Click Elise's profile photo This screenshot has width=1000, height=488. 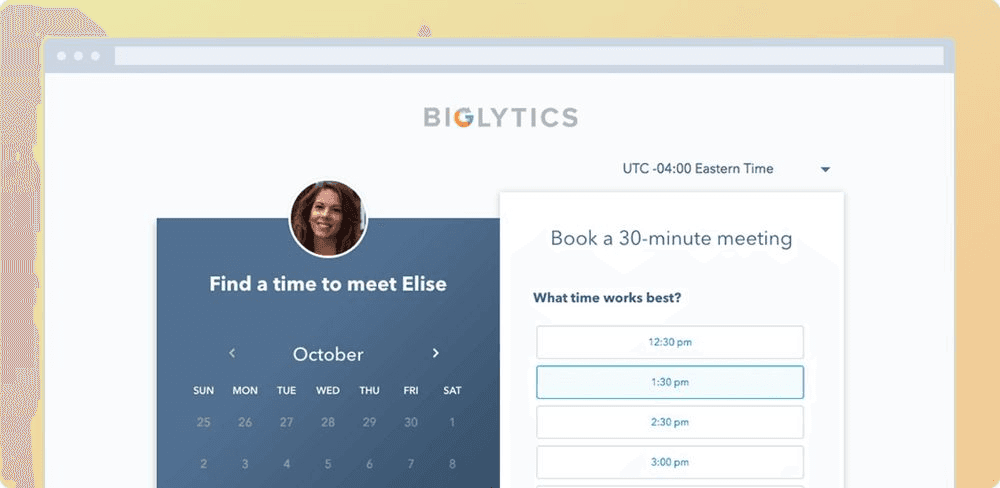click(328, 219)
